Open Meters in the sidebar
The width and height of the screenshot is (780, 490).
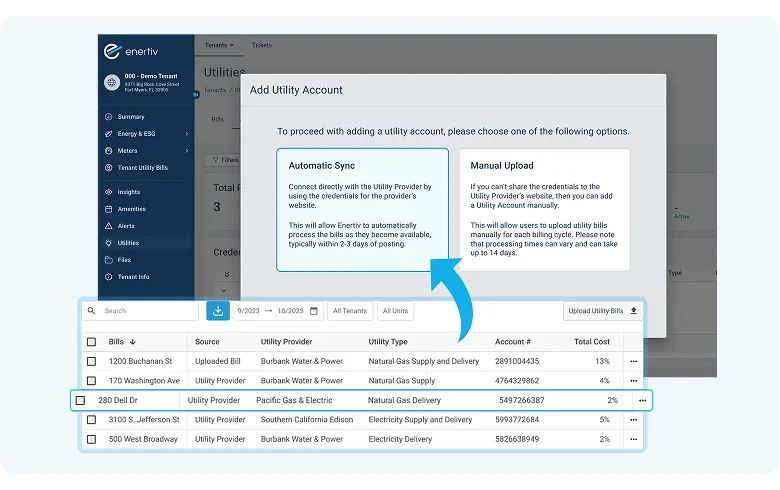(127, 150)
